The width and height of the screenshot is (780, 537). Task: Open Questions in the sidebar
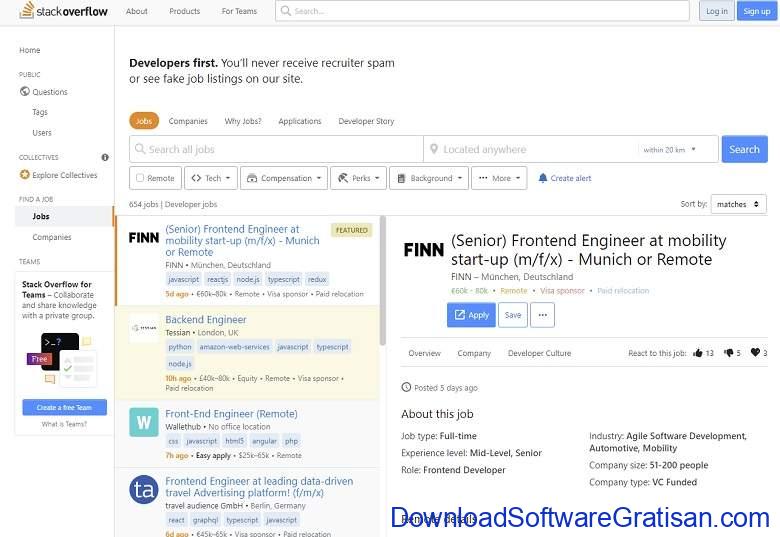pyautogui.click(x=50, y=92)
